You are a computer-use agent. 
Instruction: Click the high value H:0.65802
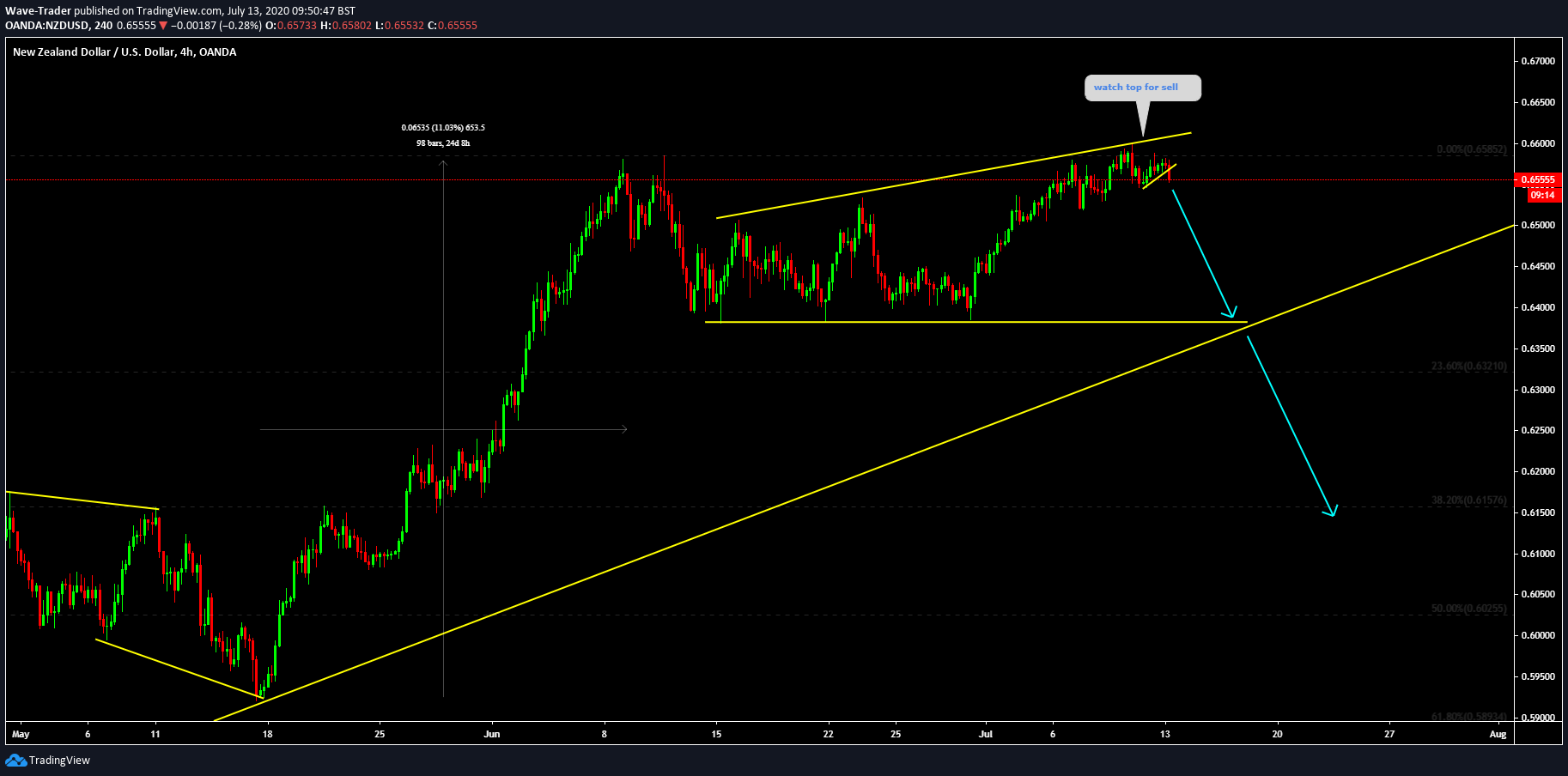click(346, 26)
